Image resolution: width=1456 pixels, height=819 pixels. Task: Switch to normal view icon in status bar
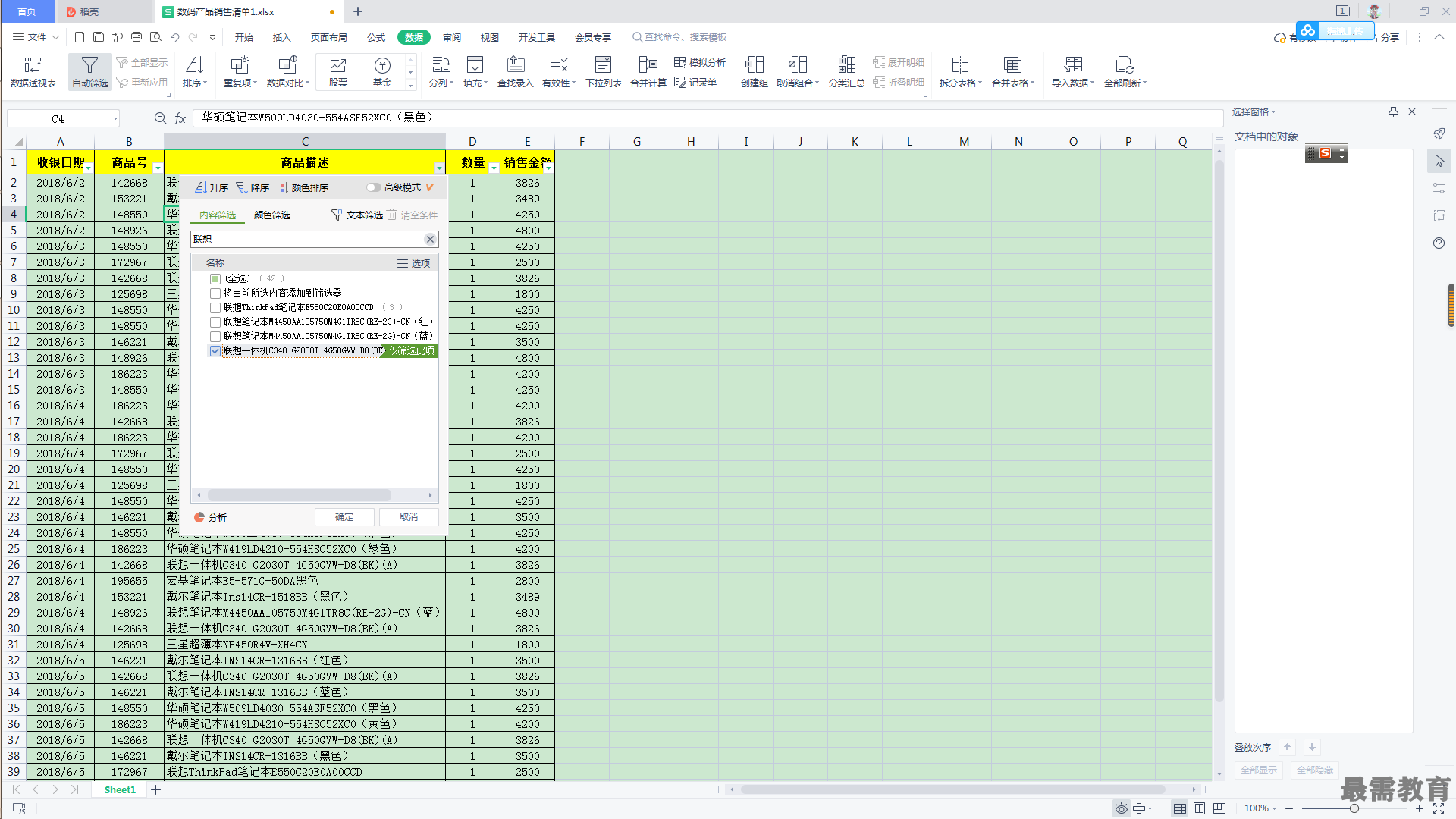point(1180,808)
